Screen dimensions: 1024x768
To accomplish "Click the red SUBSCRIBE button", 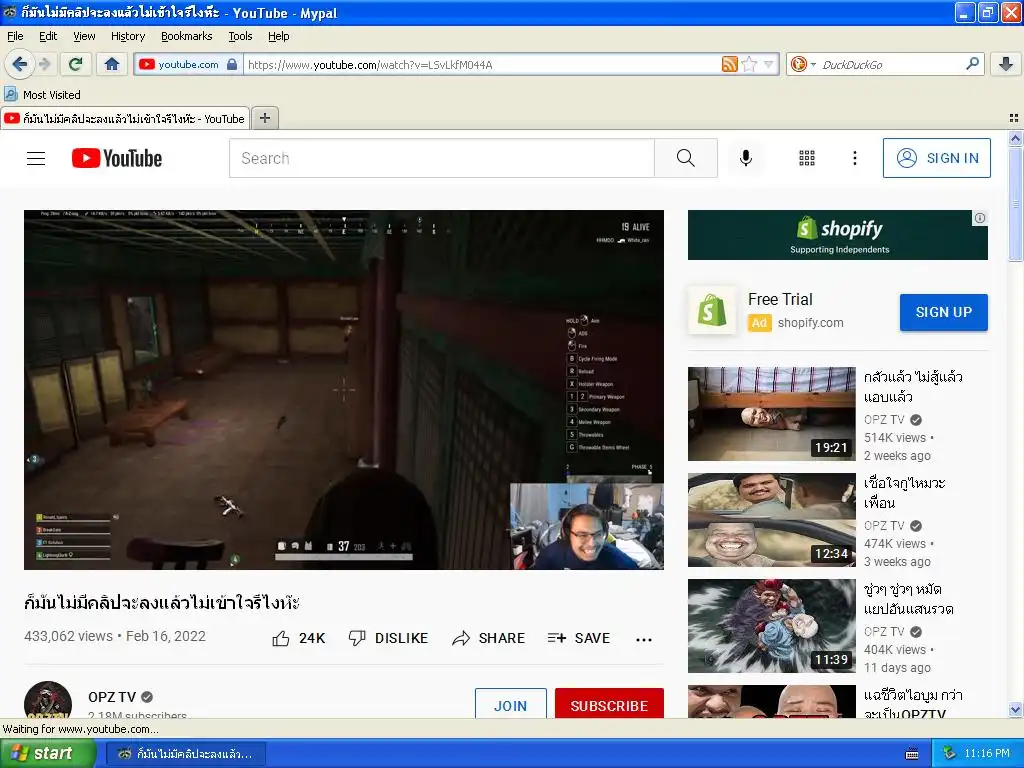I will tap(609, 704).
